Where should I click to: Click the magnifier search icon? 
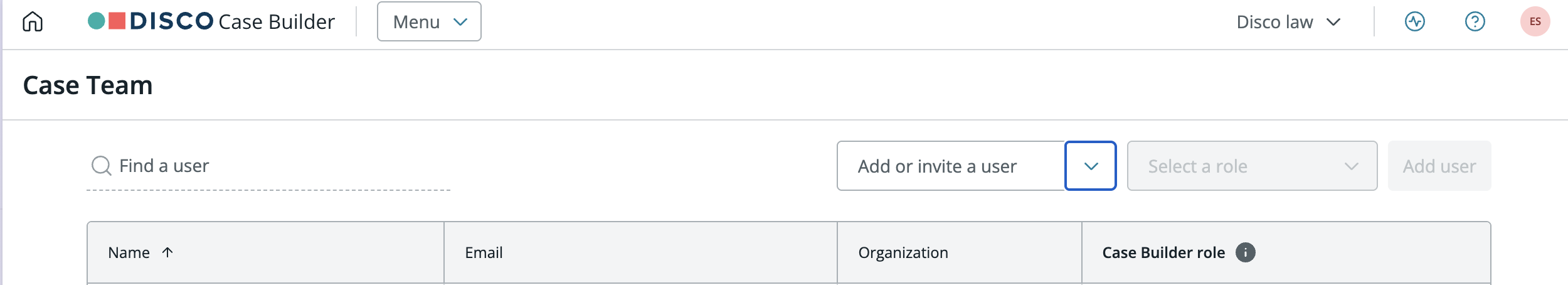click(x=101, y=166)
